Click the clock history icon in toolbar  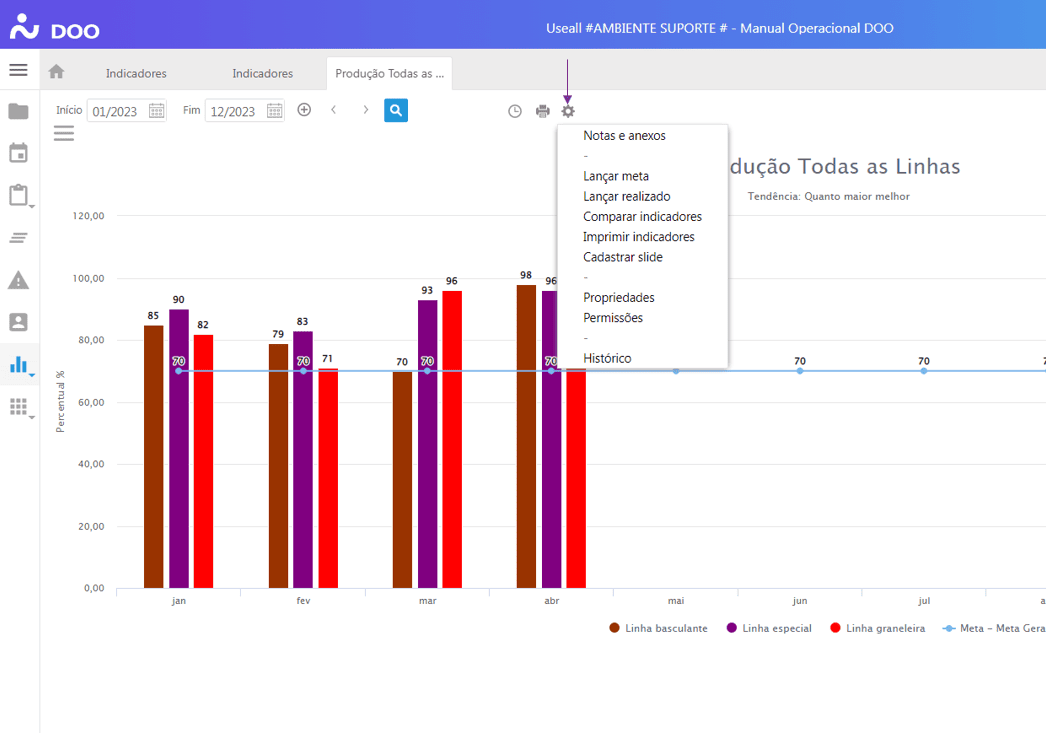click(515, 111)
